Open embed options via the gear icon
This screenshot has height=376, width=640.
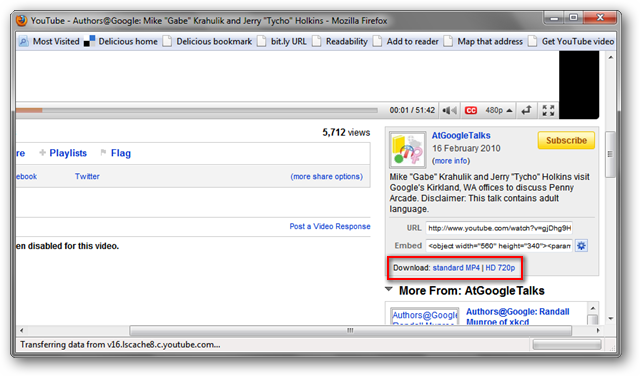click(x=581, y=246)
